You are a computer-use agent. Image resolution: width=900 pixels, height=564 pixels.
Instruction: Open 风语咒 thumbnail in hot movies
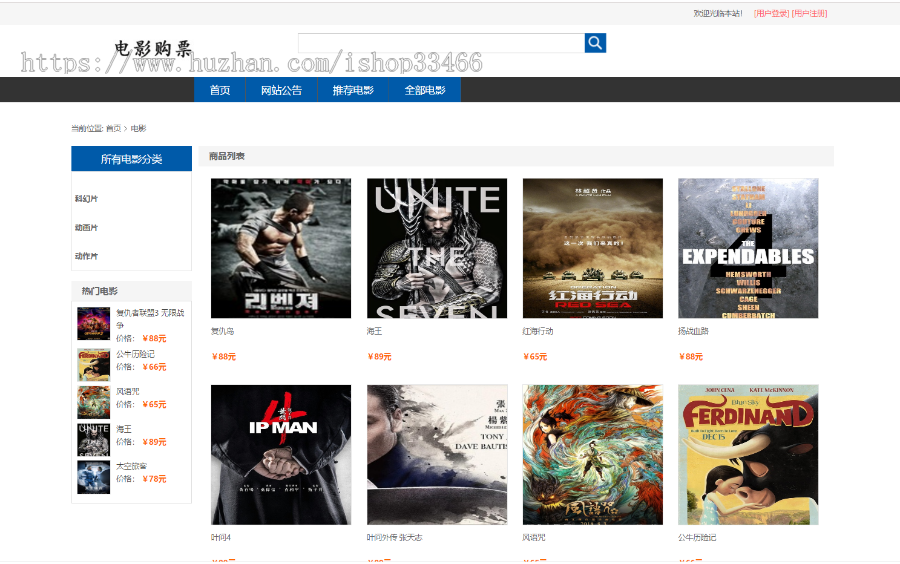tap(94, 402)
